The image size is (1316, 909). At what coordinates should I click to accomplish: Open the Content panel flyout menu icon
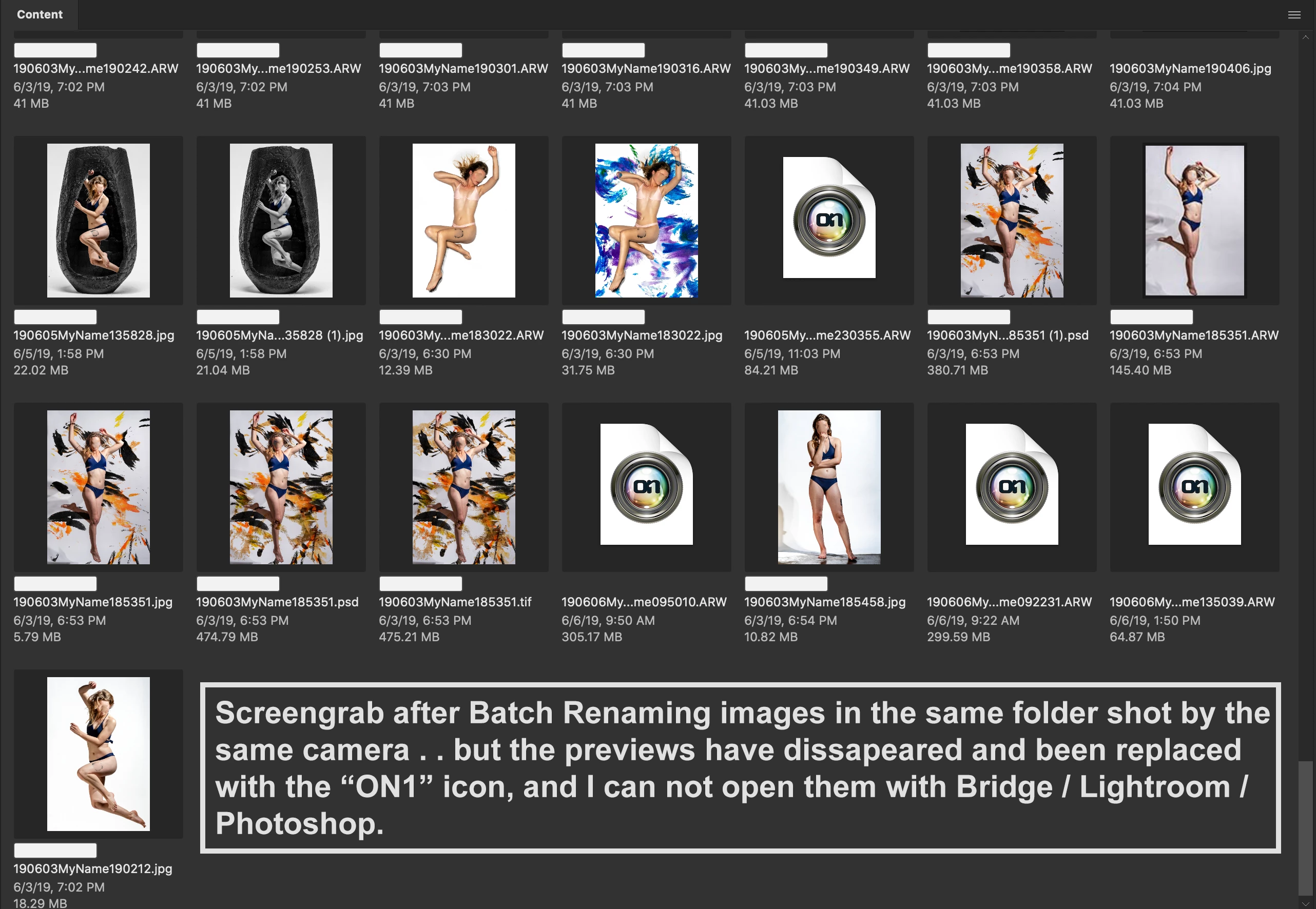tap(1294, 15)
